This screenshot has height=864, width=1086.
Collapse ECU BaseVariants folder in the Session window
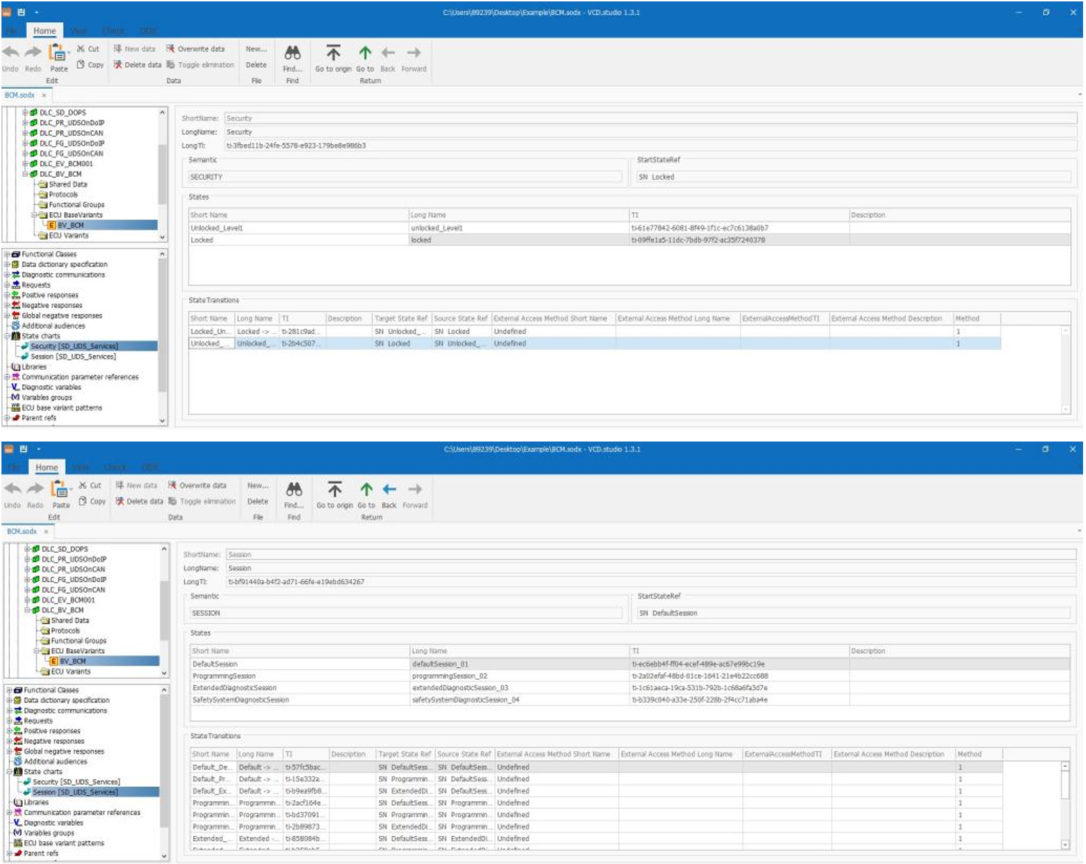pos(36,651)
